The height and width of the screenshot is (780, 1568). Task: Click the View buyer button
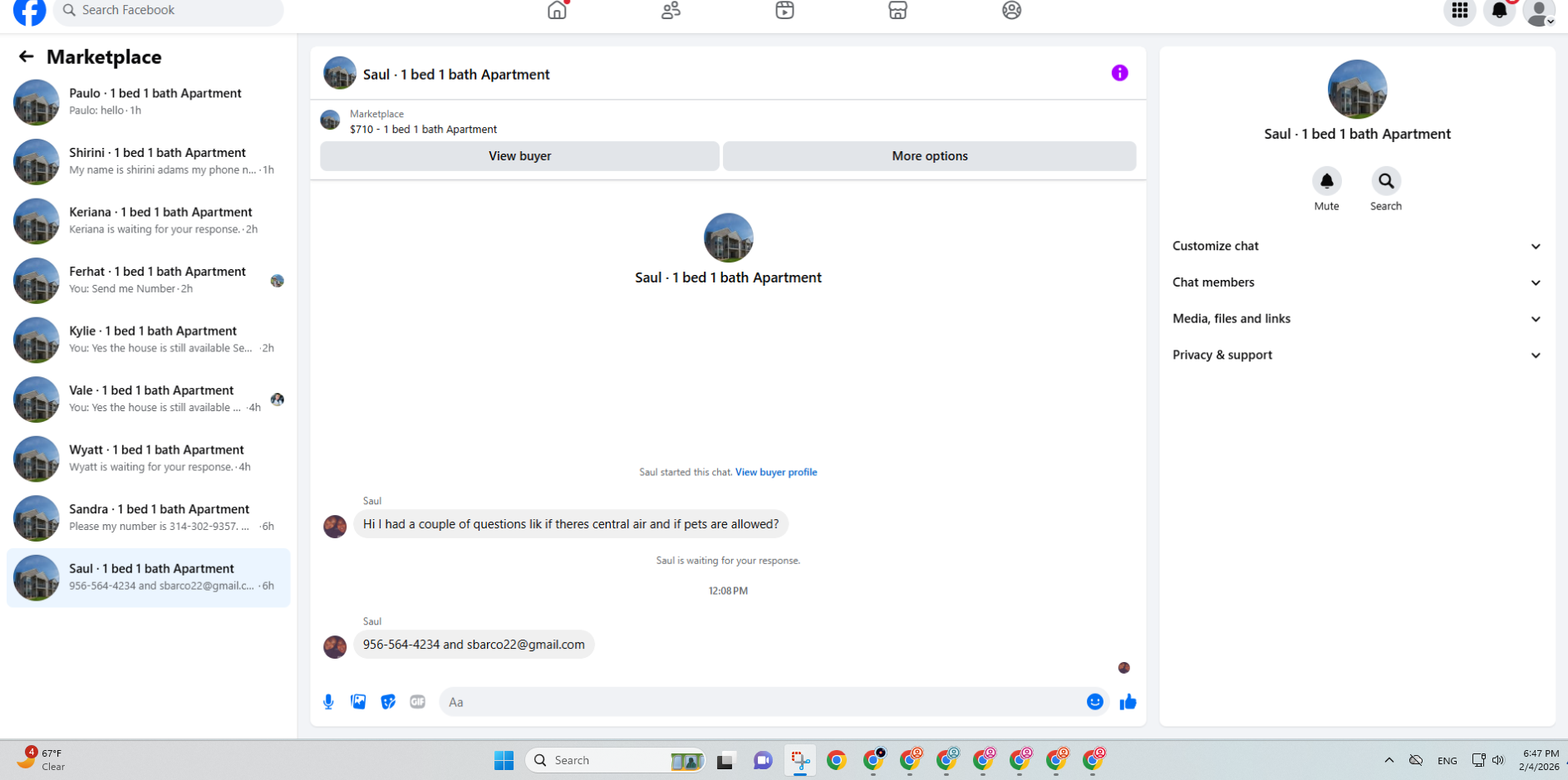520,156
